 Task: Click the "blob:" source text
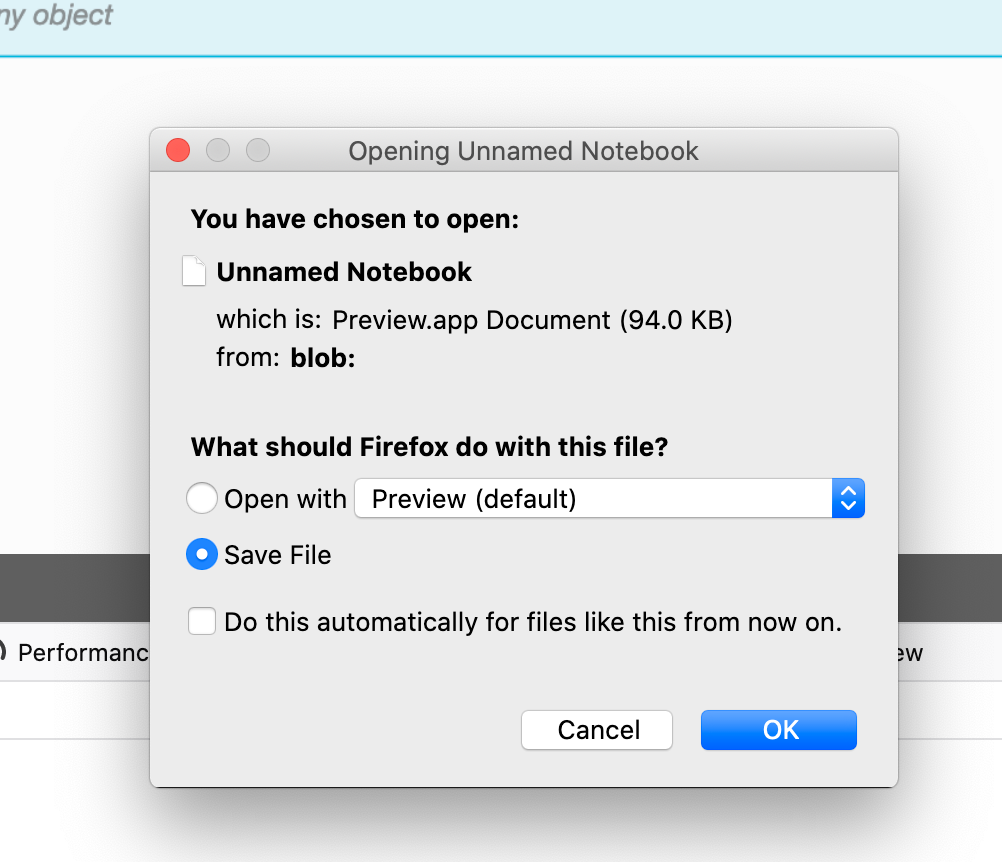tap(322, 357)
